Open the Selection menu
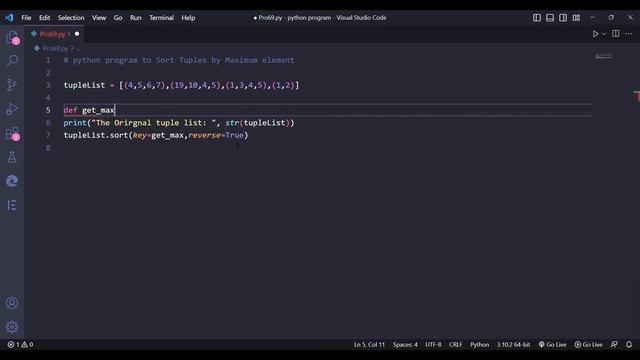The width and height of the screenshot is (640, 360). coord(71,18)
